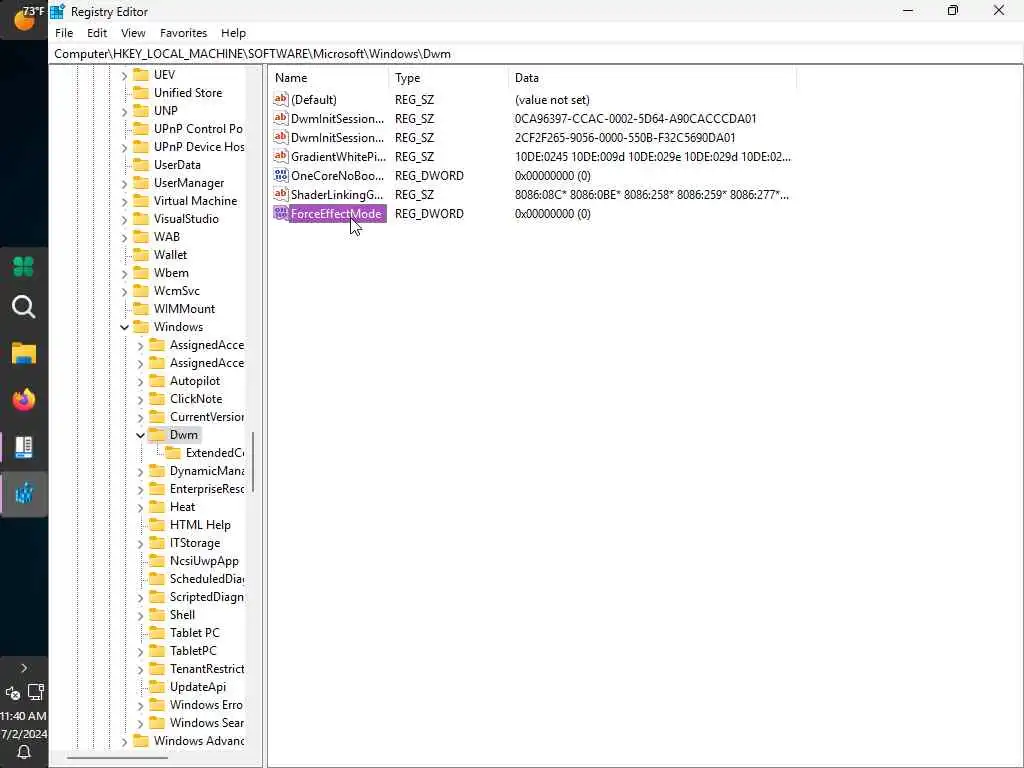Expand the Autopilot key

pos(140,381)
